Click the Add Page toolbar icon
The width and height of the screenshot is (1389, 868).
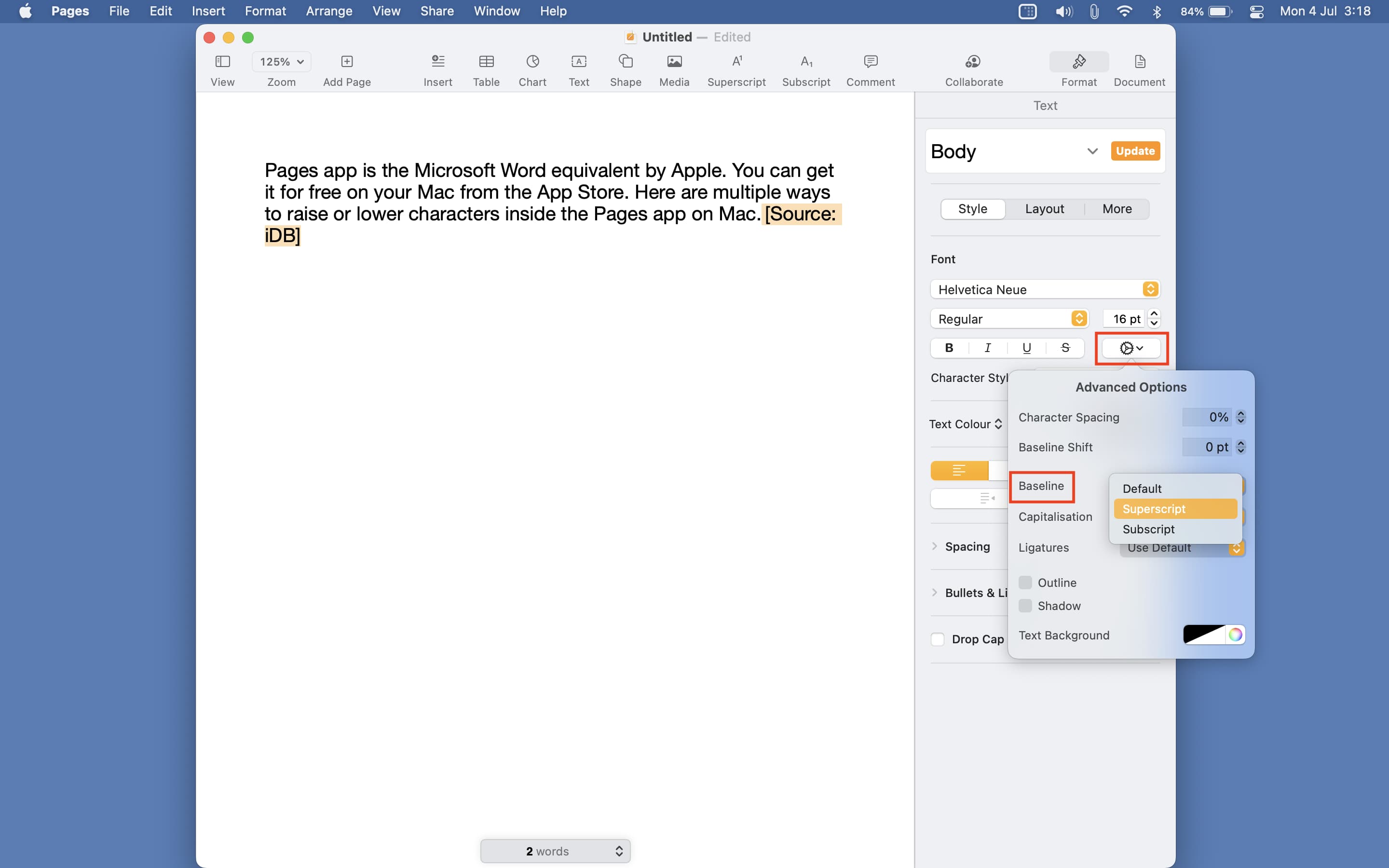pyautogui.click(x=347, y=61)
